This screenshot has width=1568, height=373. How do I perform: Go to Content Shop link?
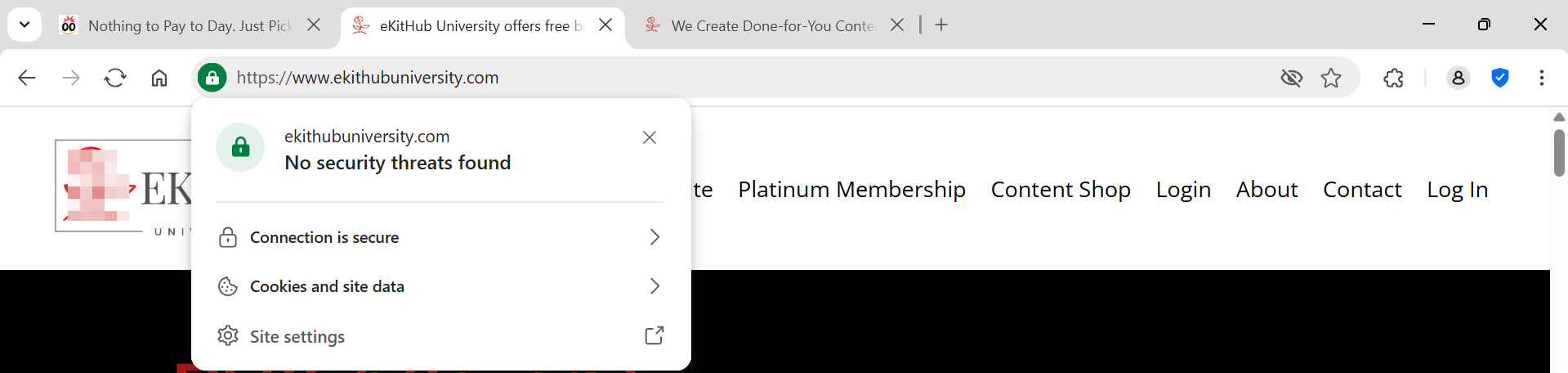[x=1061, y=190]
